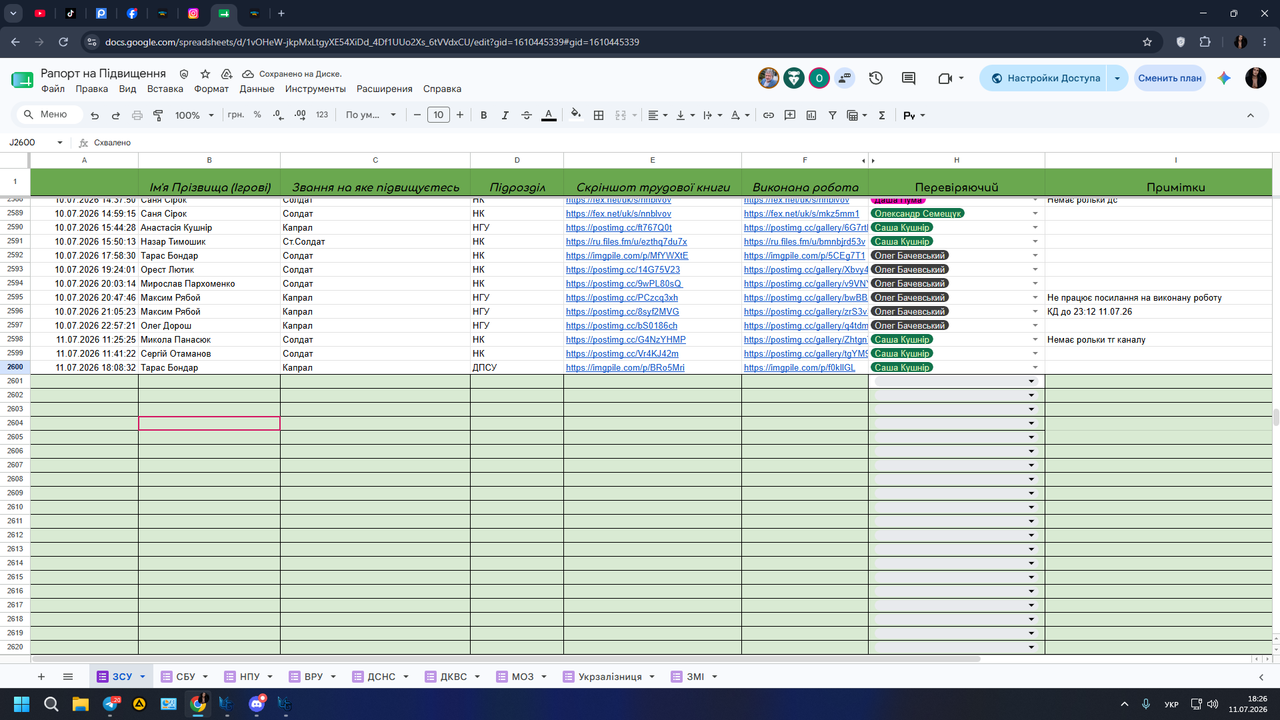Select the Олександр Семещук reviewer chip
The height and width of the screenshot is (720, 1280).
coord(918,213)
